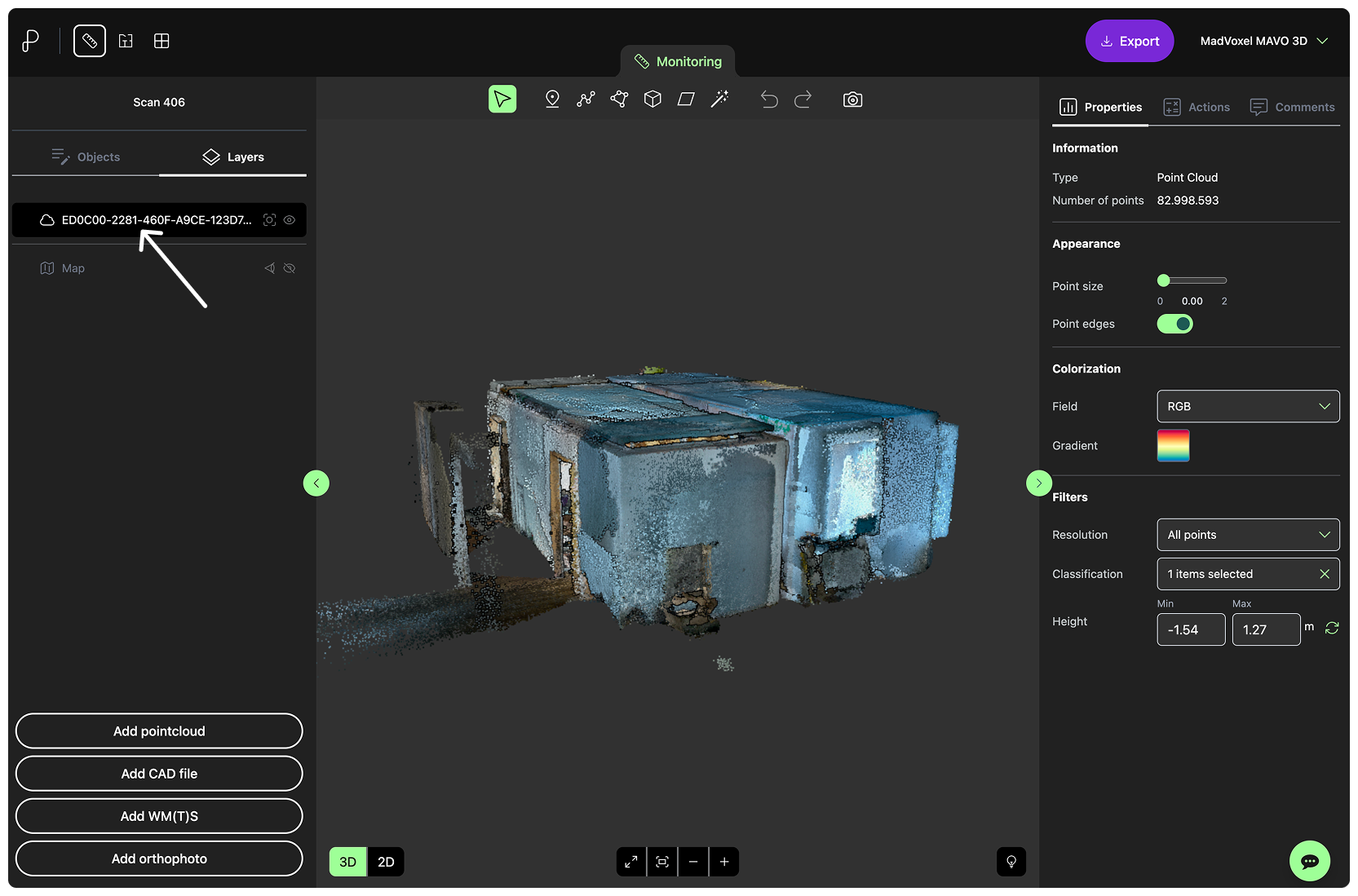Choose the polyline measurement tool
This screenshot has width=1358, height=896.
586,99
